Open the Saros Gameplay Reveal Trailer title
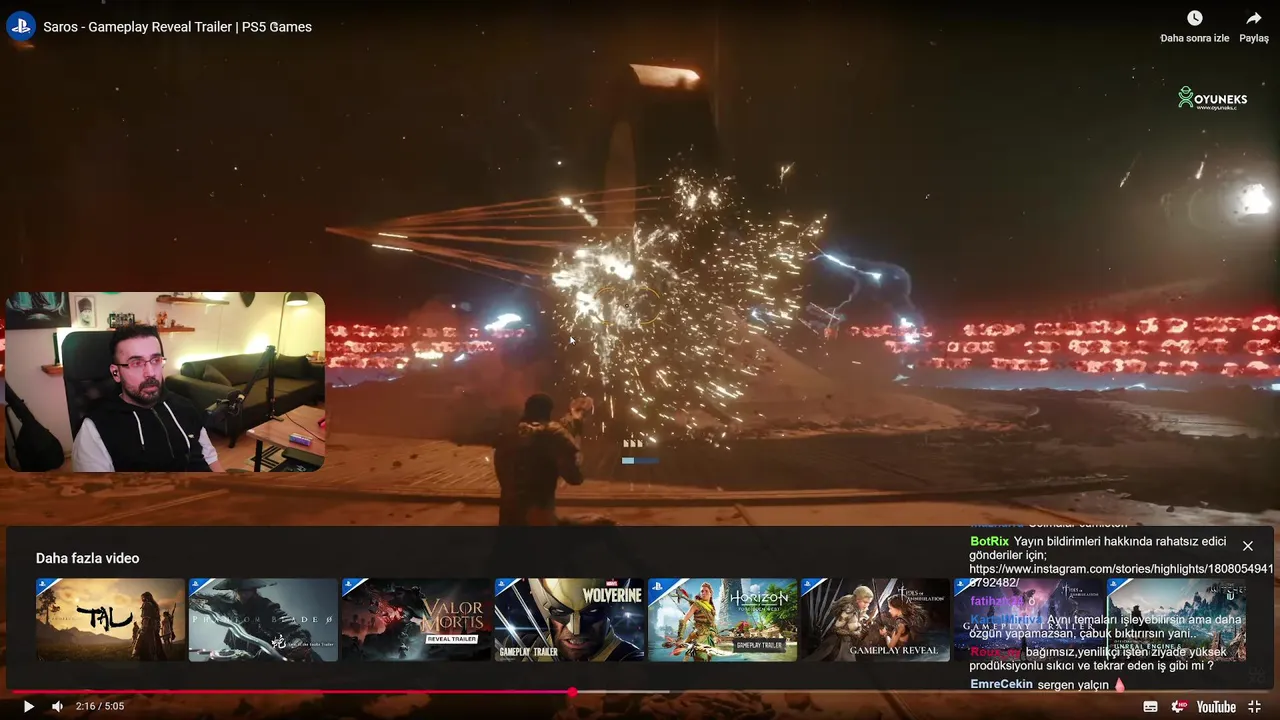The image size is (1280, 720). (x=177, y=27)
